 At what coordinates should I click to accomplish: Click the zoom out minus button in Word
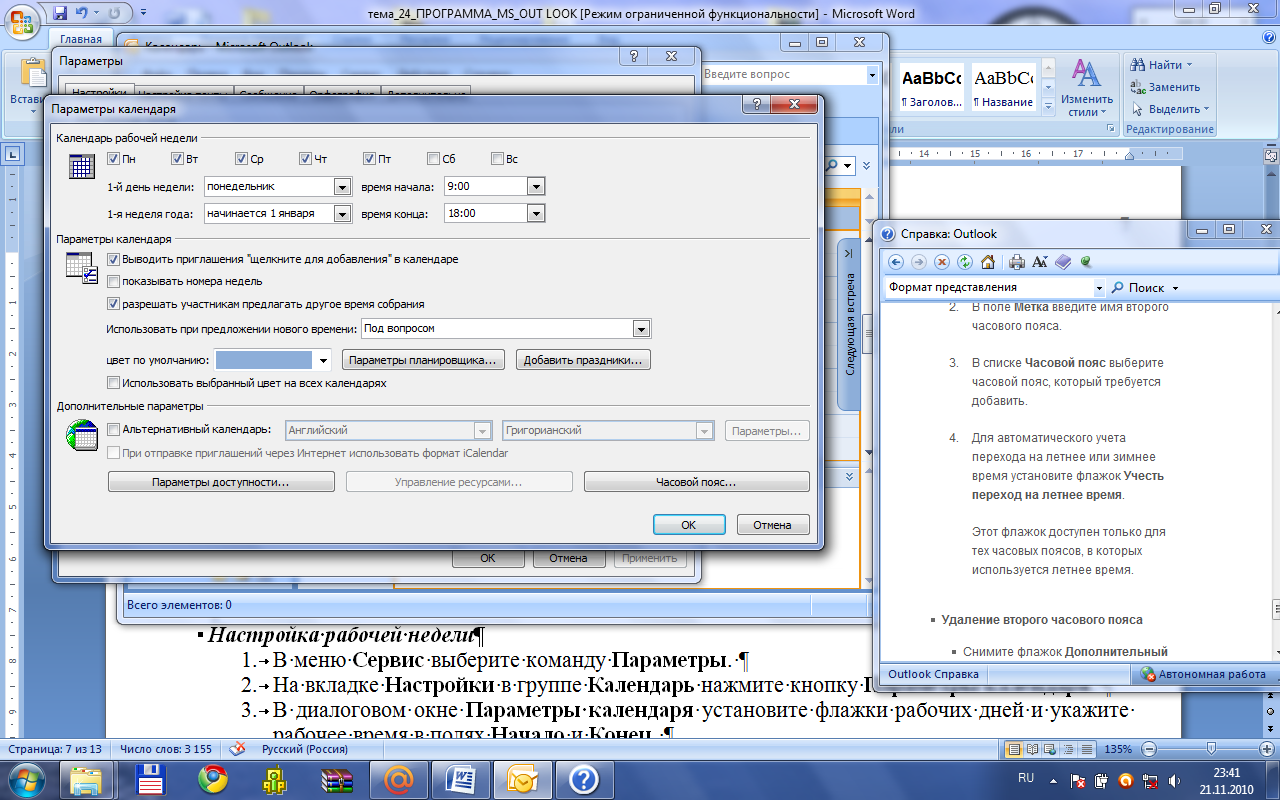coord(1149,749)
